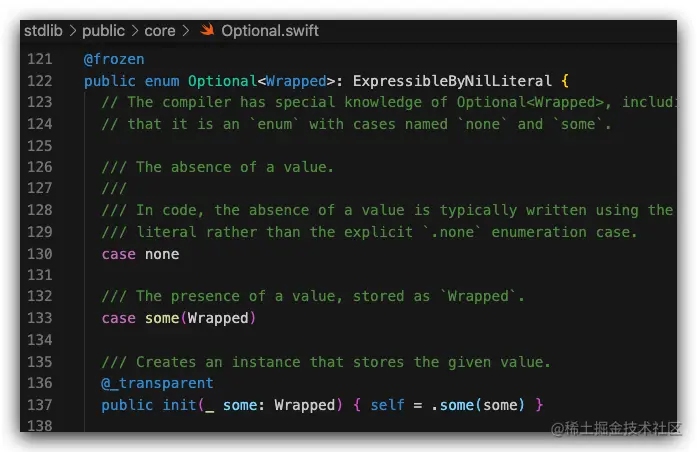Click the self keyword on line 137
The height and width of the screenshot is (452, 697).
pos(387,405)
